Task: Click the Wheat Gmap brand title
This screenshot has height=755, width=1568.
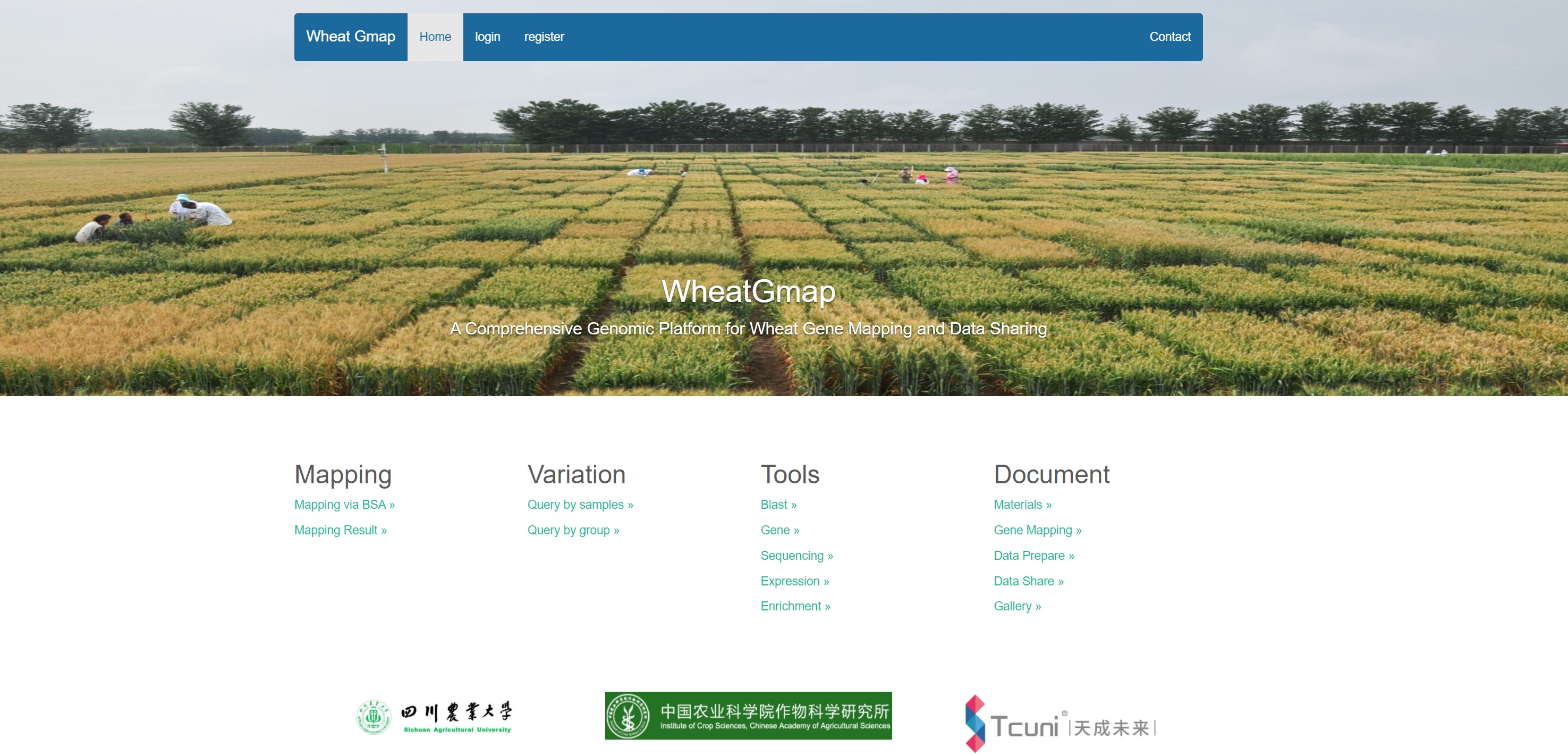Action: 351,37
